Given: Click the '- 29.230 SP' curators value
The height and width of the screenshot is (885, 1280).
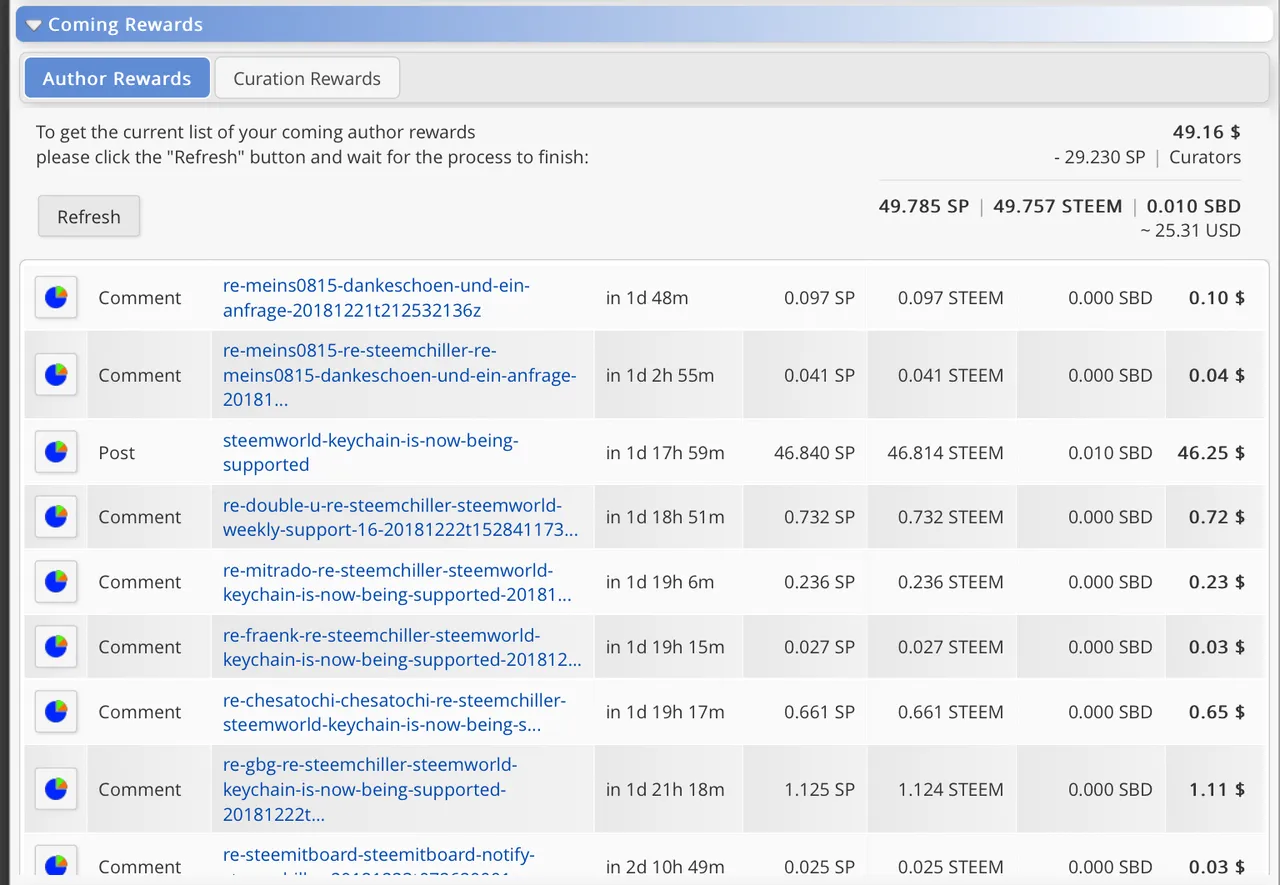Looking at the screenshot, I should coord(1099,157).
